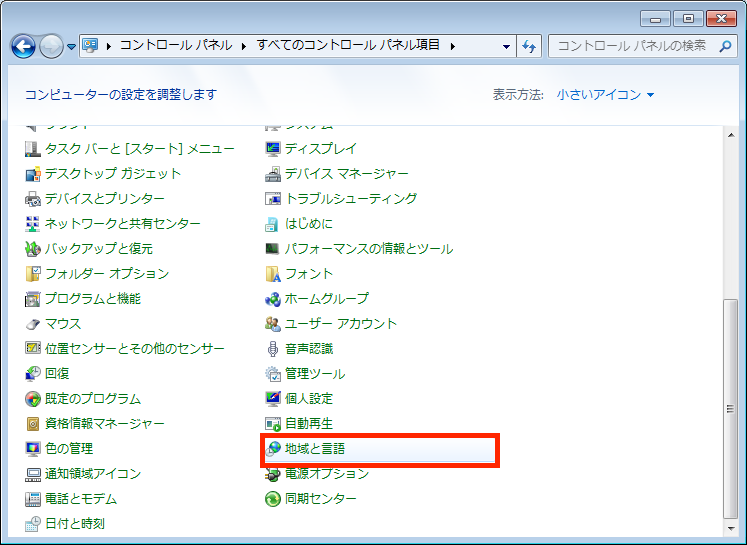
Task: Click the back navigation arrow button
Action: [23, 46]
